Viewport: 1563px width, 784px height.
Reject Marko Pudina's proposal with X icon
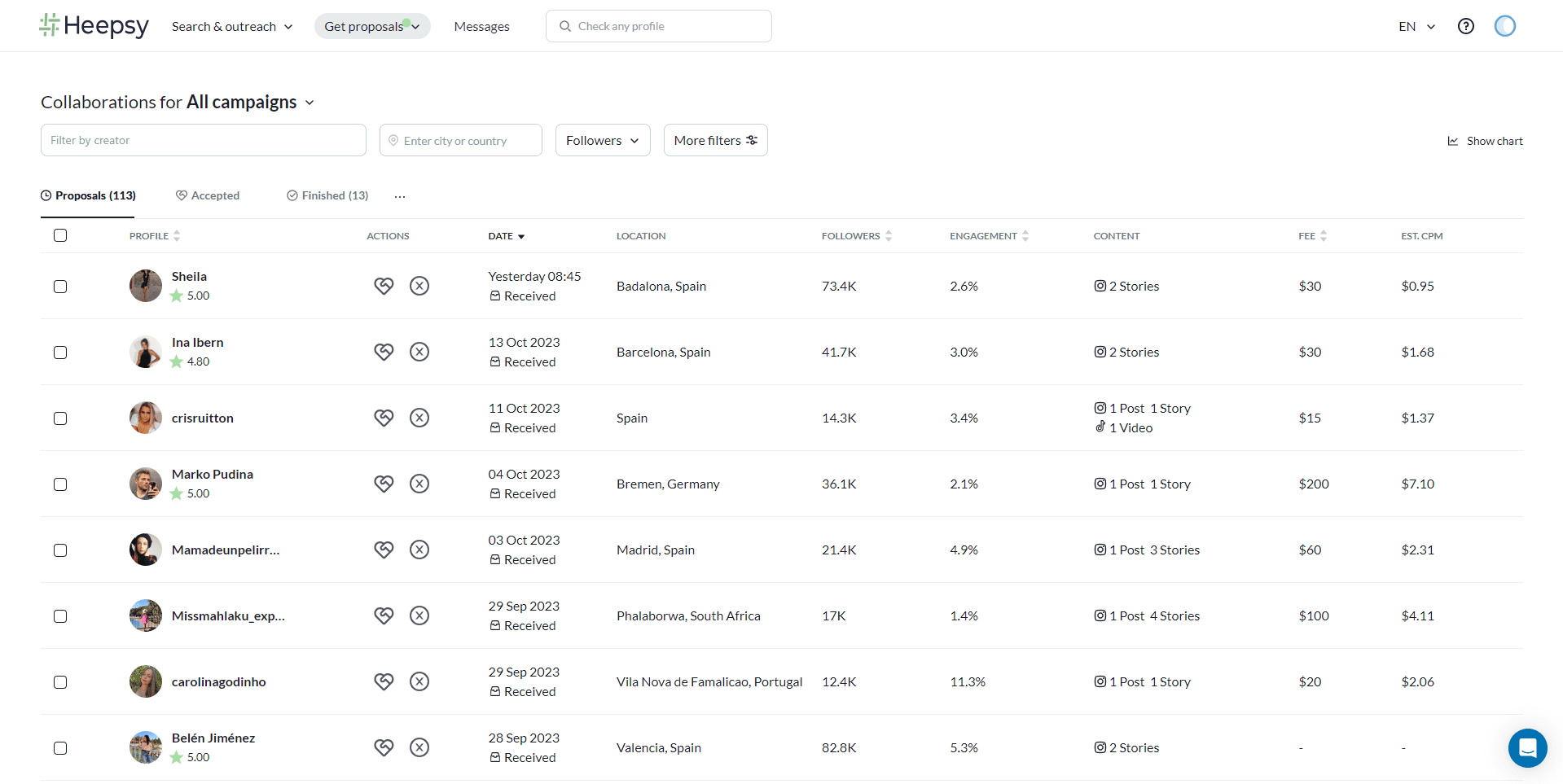[419, 484]
